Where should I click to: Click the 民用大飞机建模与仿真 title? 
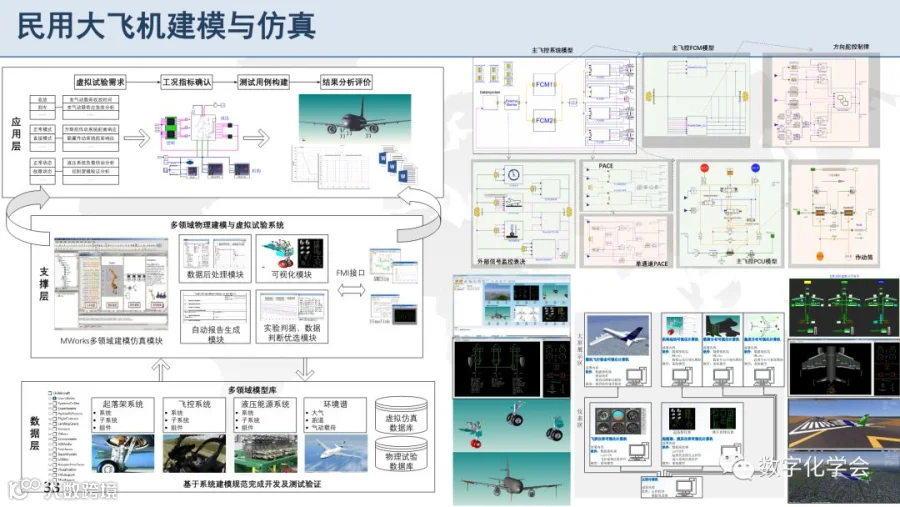[167, 26]
